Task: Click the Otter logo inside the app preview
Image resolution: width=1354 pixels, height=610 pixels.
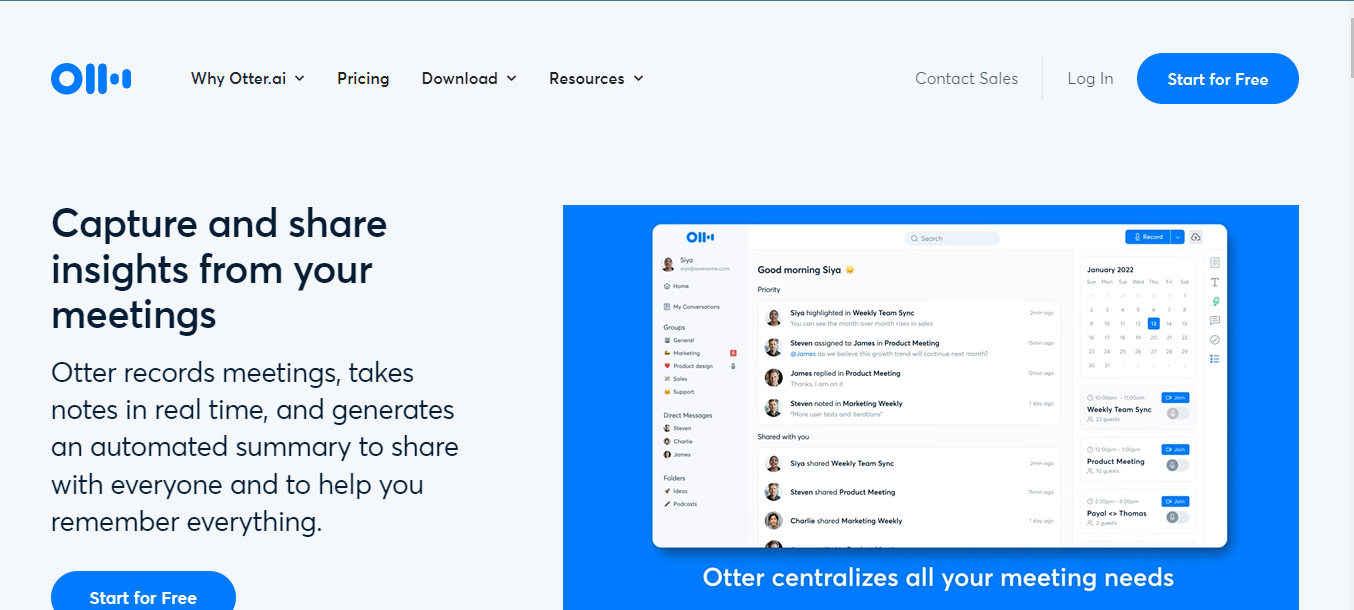Action: [x=700, y=237]
